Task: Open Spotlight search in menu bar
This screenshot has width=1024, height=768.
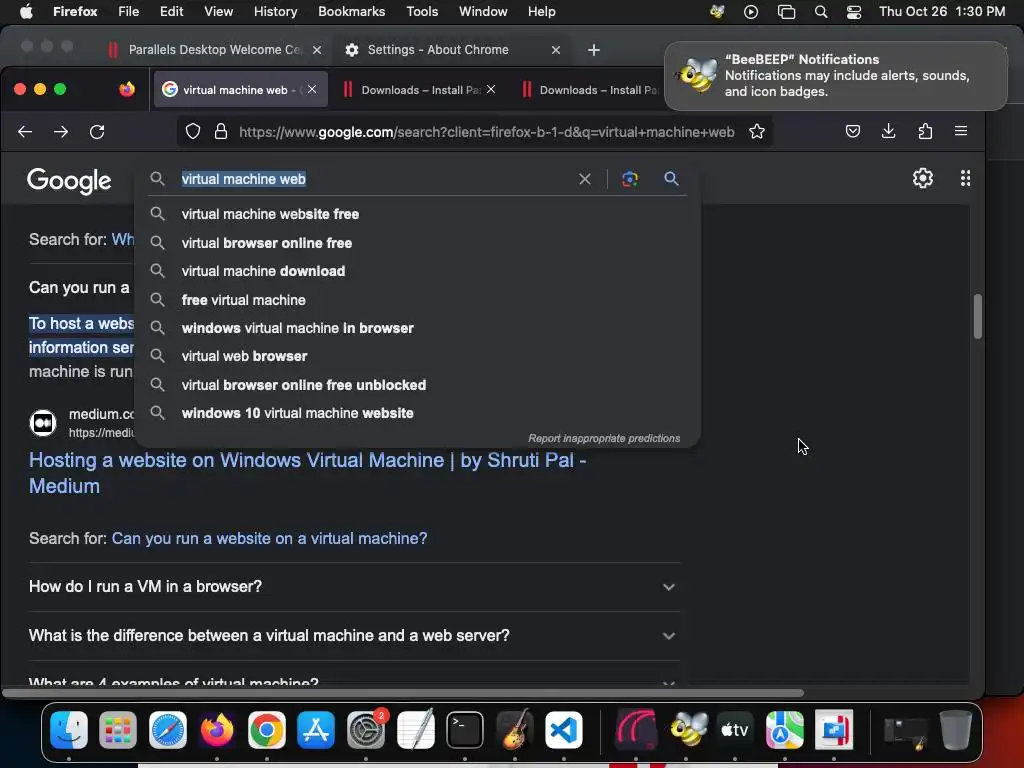Action: click(x=821, y=12)
